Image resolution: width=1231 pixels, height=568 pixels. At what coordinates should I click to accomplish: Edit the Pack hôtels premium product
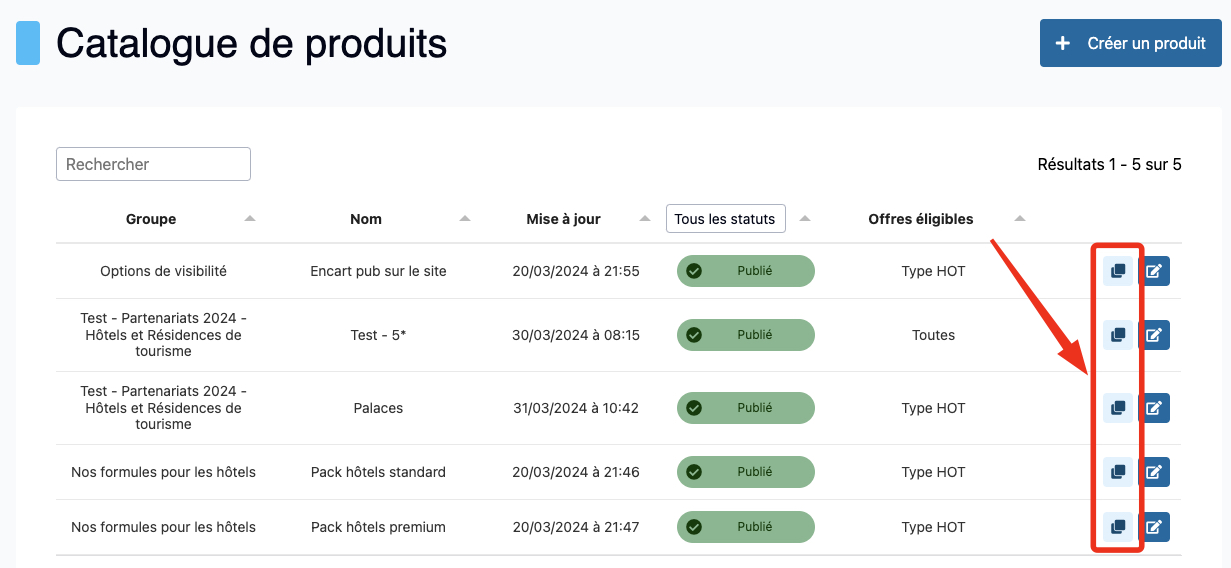tap(1154, 527)
